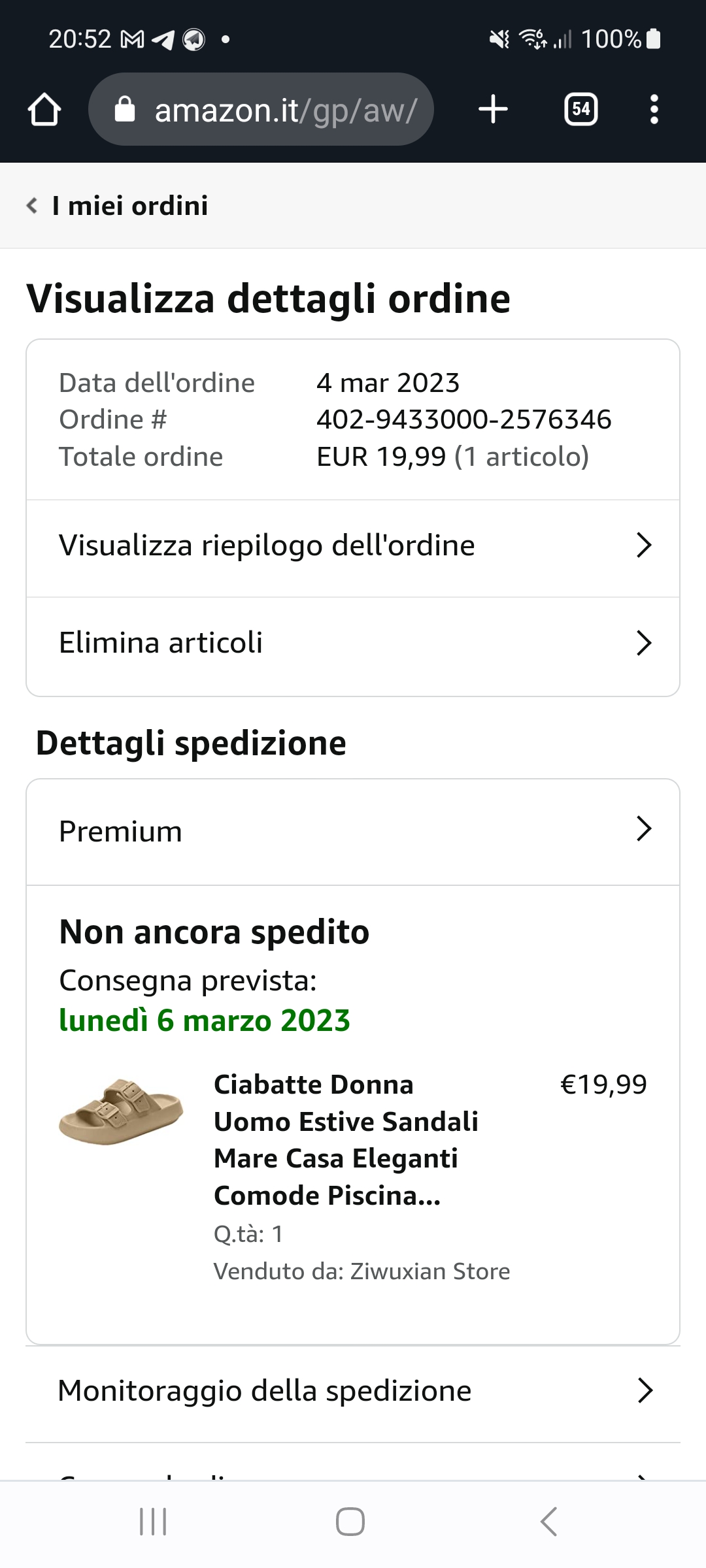Open Android recent apps button

[x=153, y=1522]
